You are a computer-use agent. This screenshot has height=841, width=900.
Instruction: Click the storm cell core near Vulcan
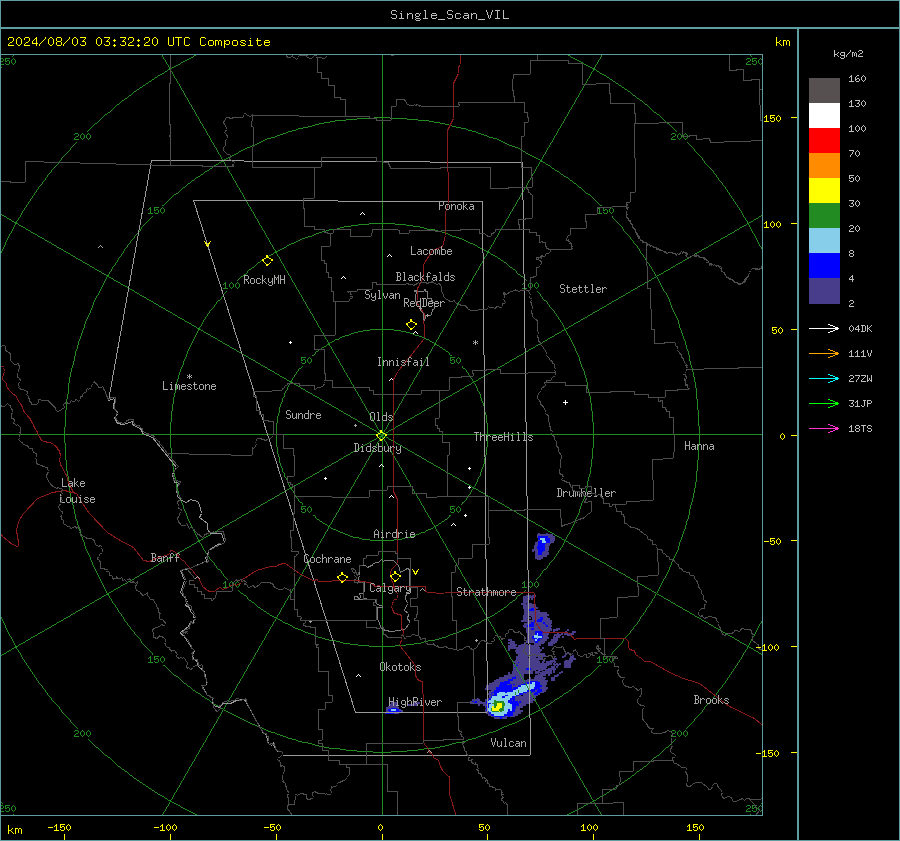point(498,707)
